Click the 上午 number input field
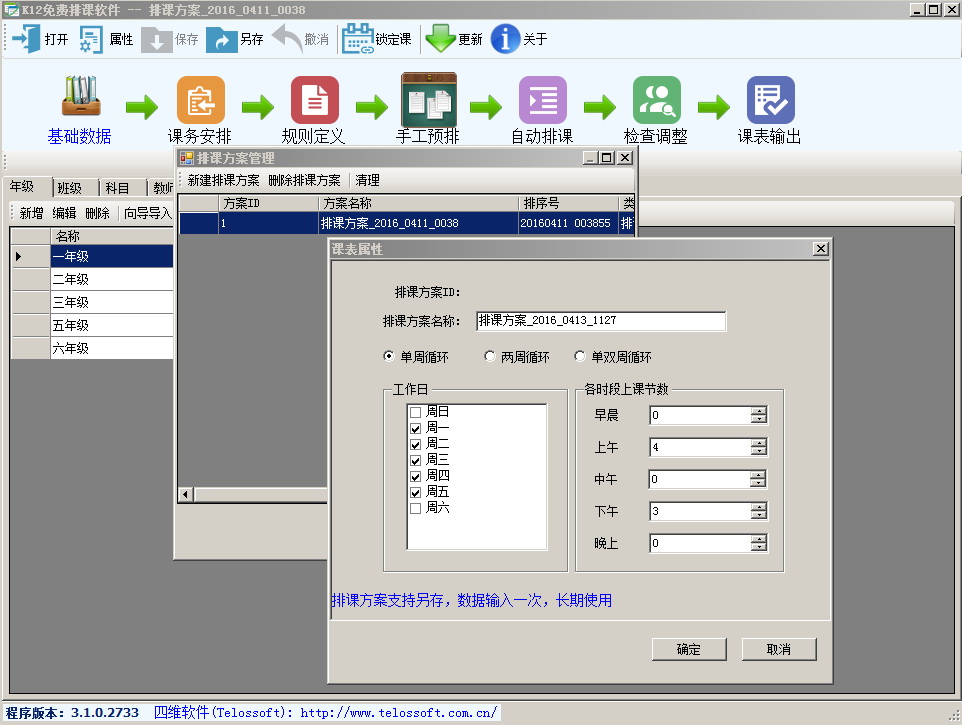 (x=700, y=447)
